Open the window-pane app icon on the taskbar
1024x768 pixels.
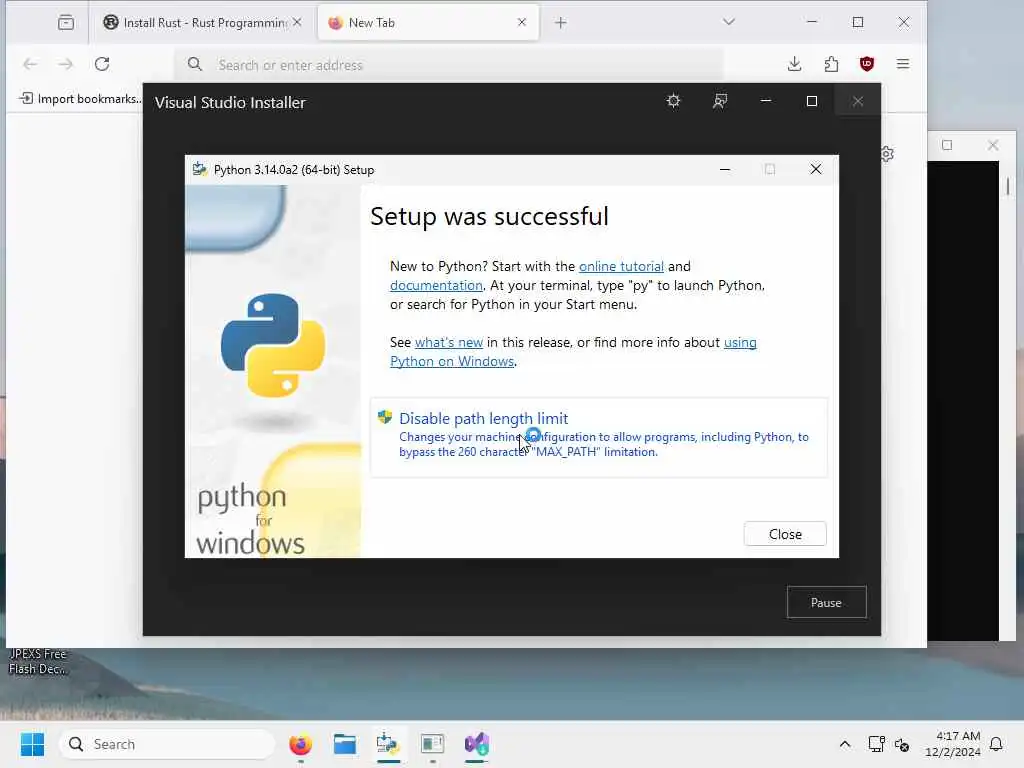tap(432, 744)
